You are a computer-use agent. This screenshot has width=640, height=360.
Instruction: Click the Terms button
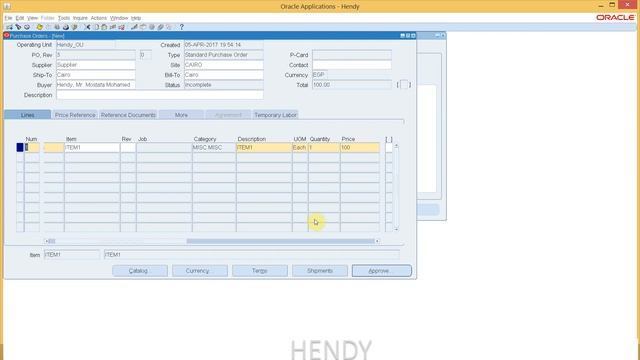click(x=260, y=271)
